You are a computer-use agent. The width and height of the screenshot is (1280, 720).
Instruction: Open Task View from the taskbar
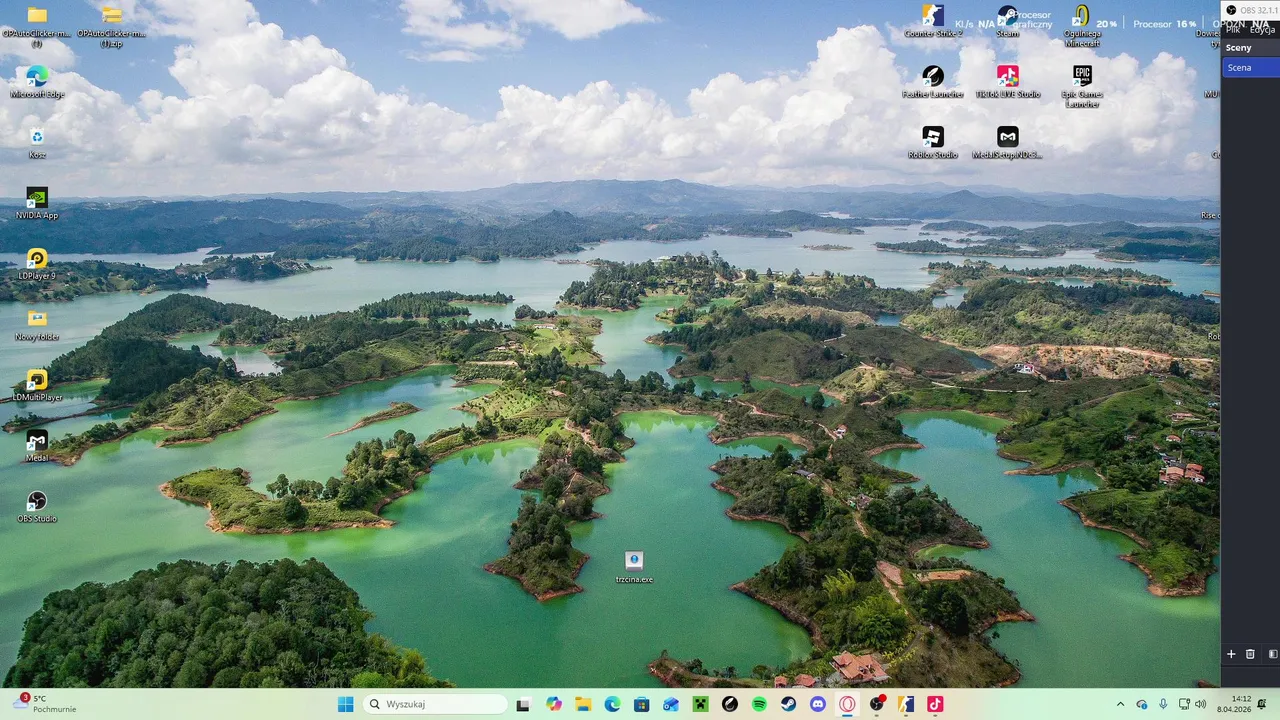pos(523,704)
